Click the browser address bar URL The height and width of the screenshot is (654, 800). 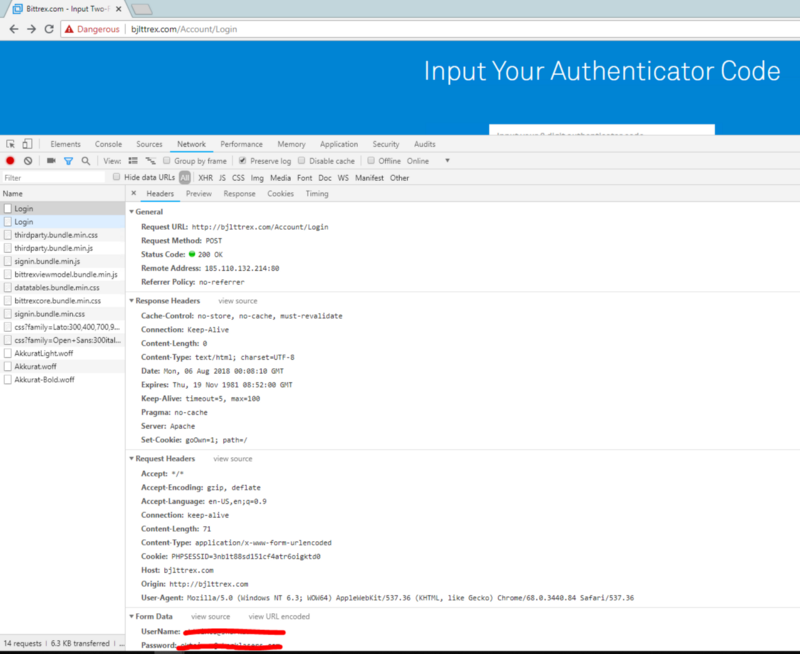click(184, 29)
